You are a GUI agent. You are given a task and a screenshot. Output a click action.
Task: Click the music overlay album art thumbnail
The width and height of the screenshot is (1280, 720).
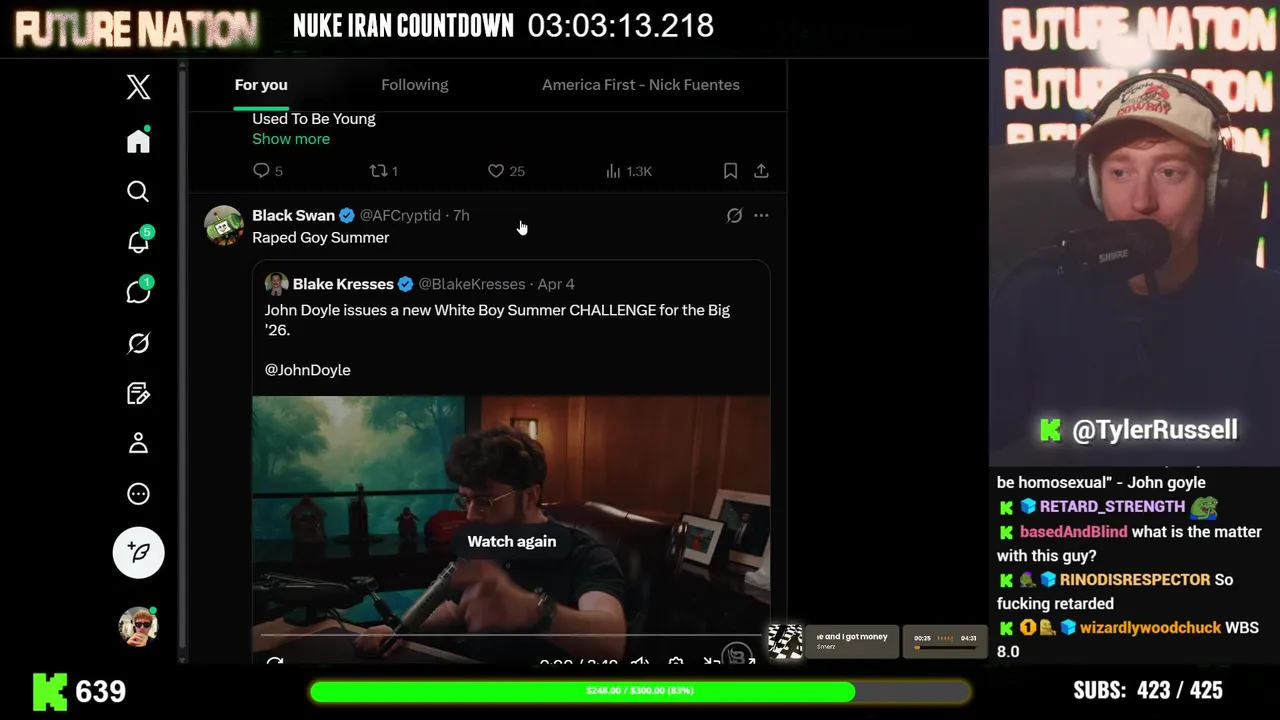tap(785, 641)
